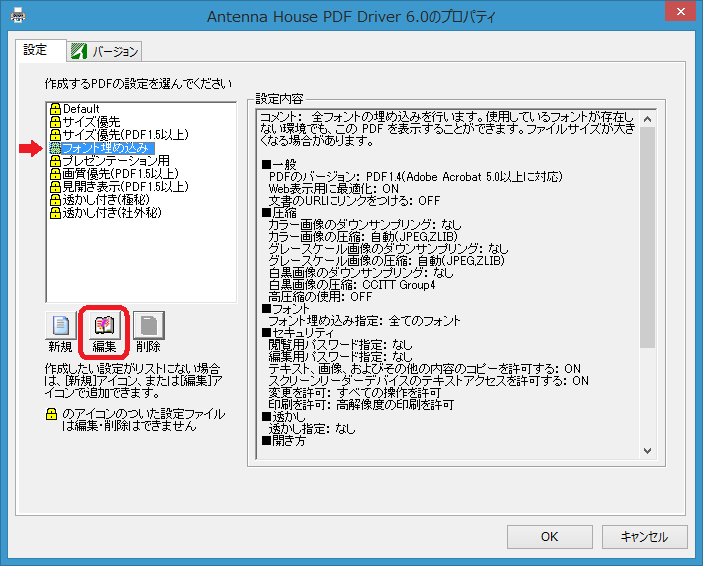Click the 新規 (new setting) icon
Image resolution: width=703 pixels, height=566 pixels.
tap(61, 325)
